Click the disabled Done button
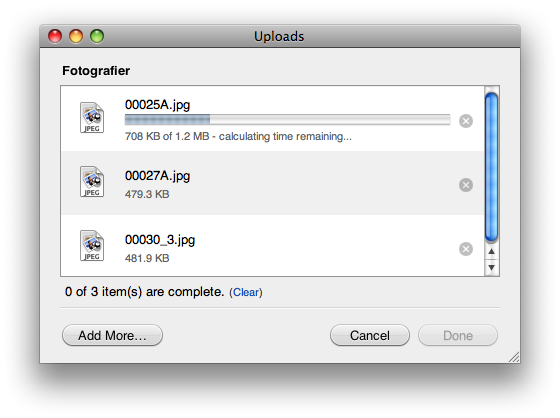This screenshot has width=560, height=418. pos(458,335)
